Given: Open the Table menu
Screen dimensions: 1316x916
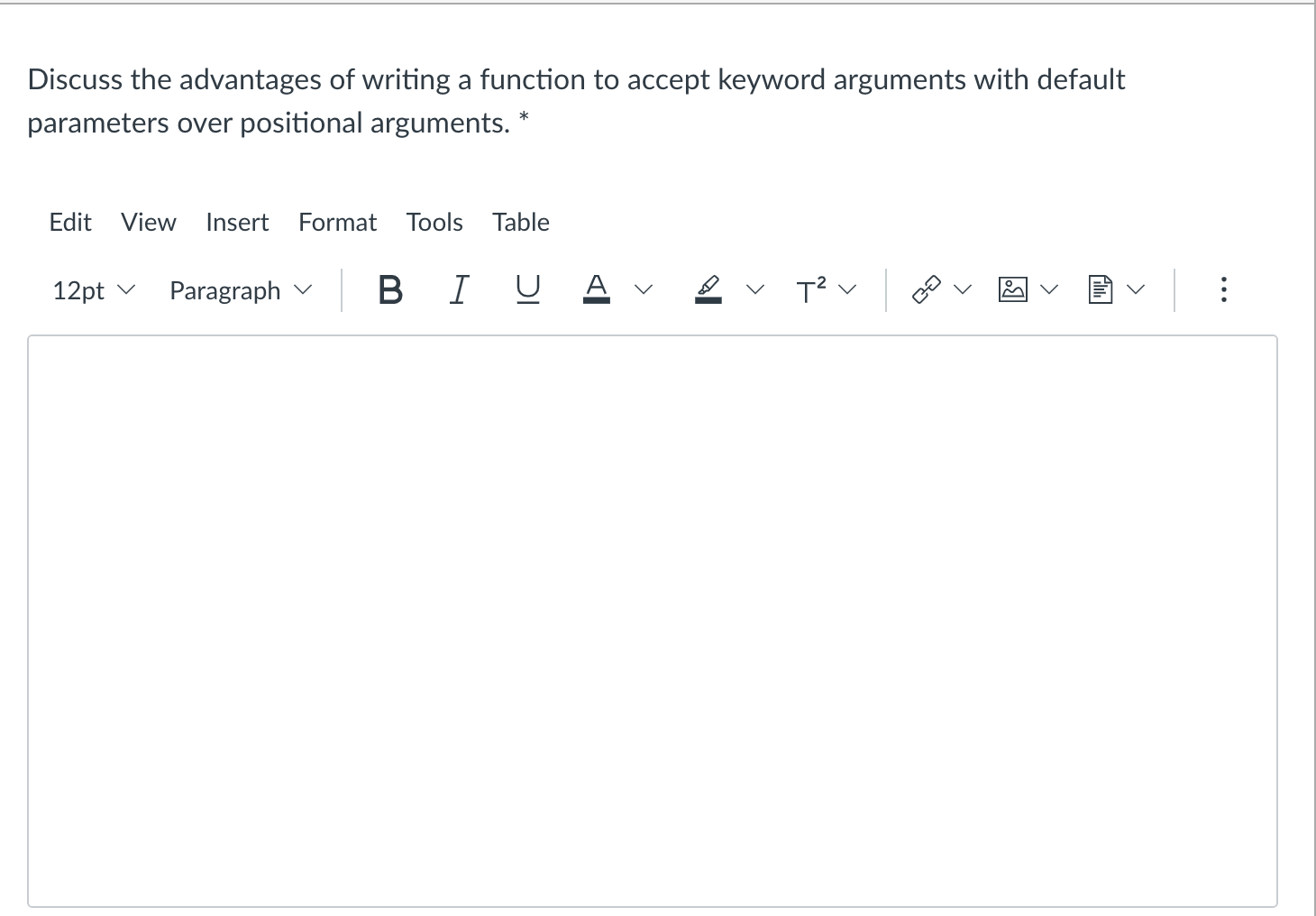Looking at the screenshot, I should (520, 222).
